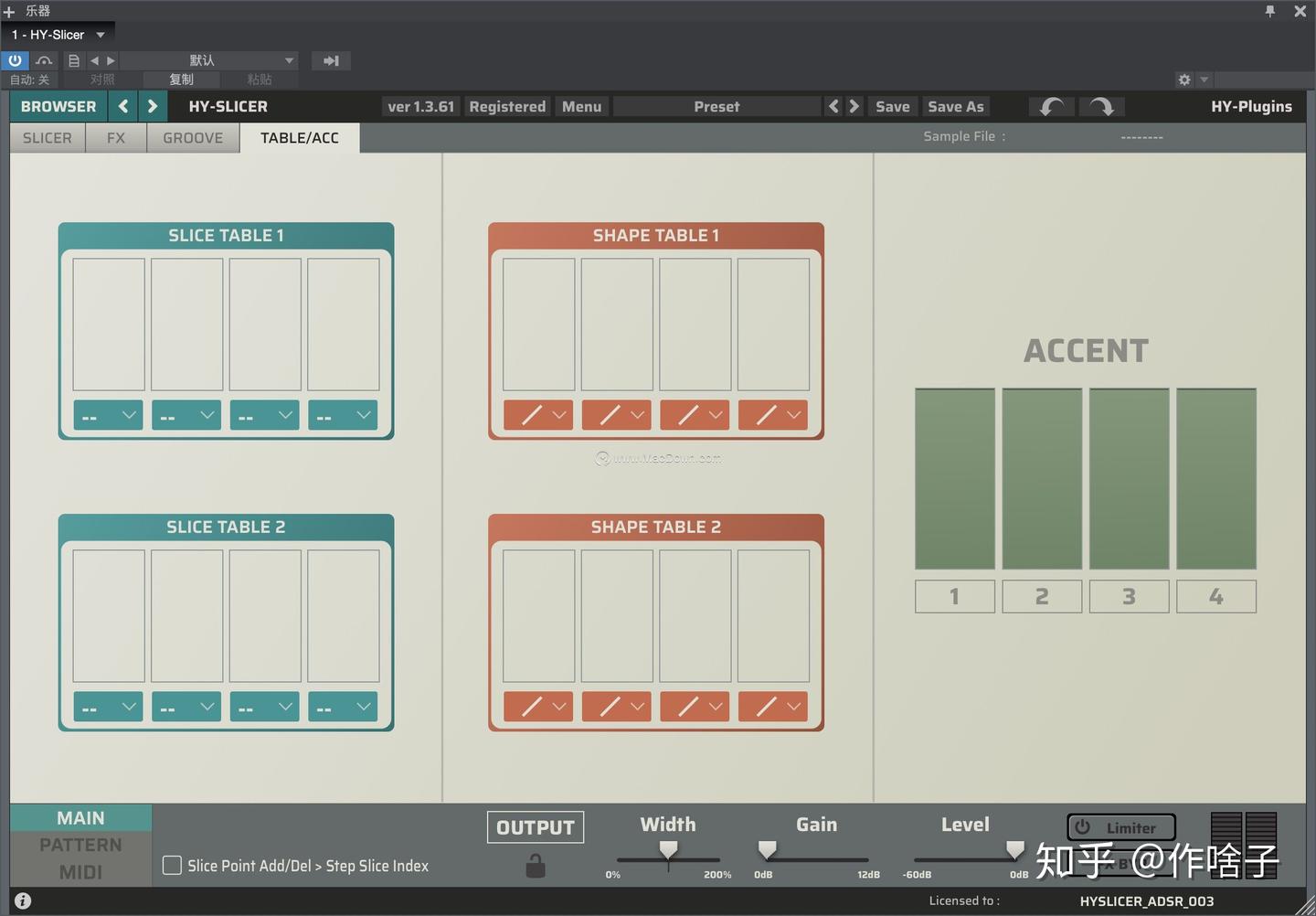Open the last shape dropdown in Shape Table 2
The height and width of the screenshot is (916, 1316).
point(772,706)
